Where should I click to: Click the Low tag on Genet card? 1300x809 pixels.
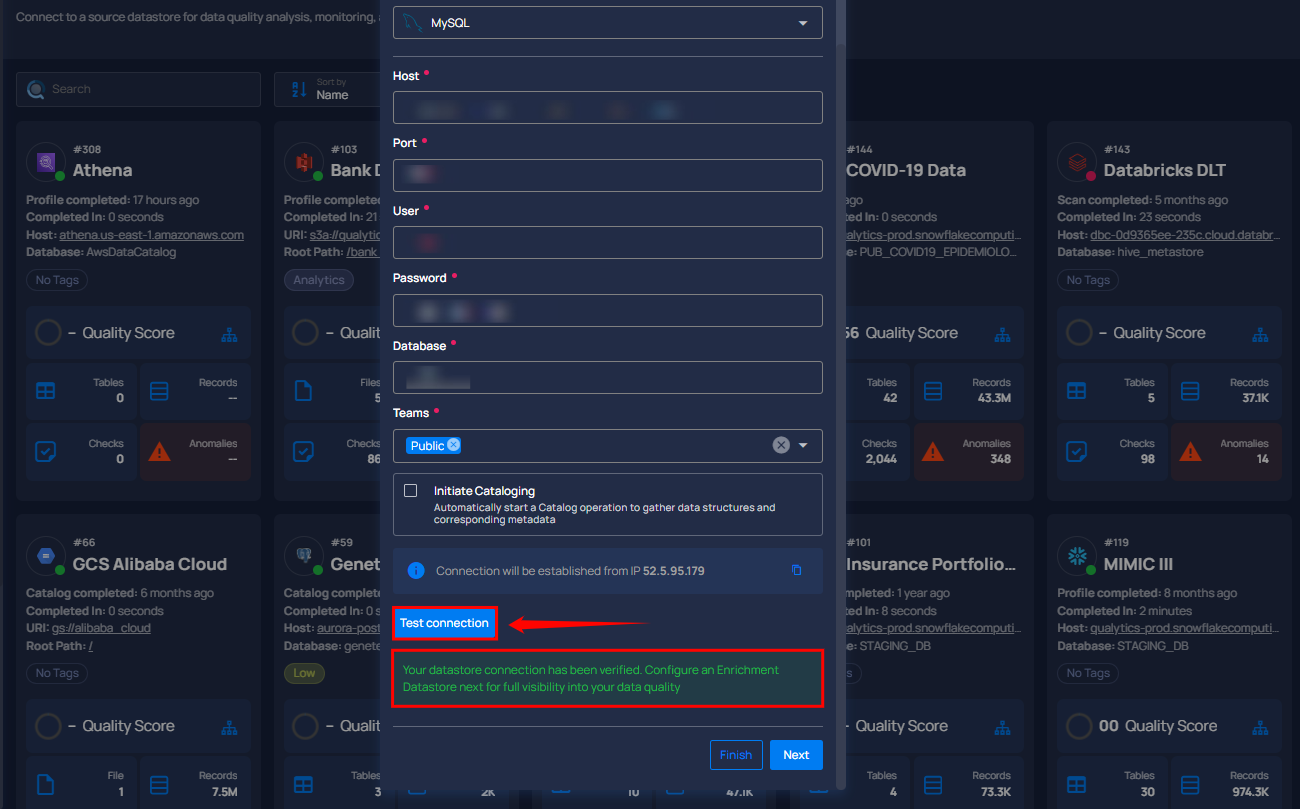point(304,673)
